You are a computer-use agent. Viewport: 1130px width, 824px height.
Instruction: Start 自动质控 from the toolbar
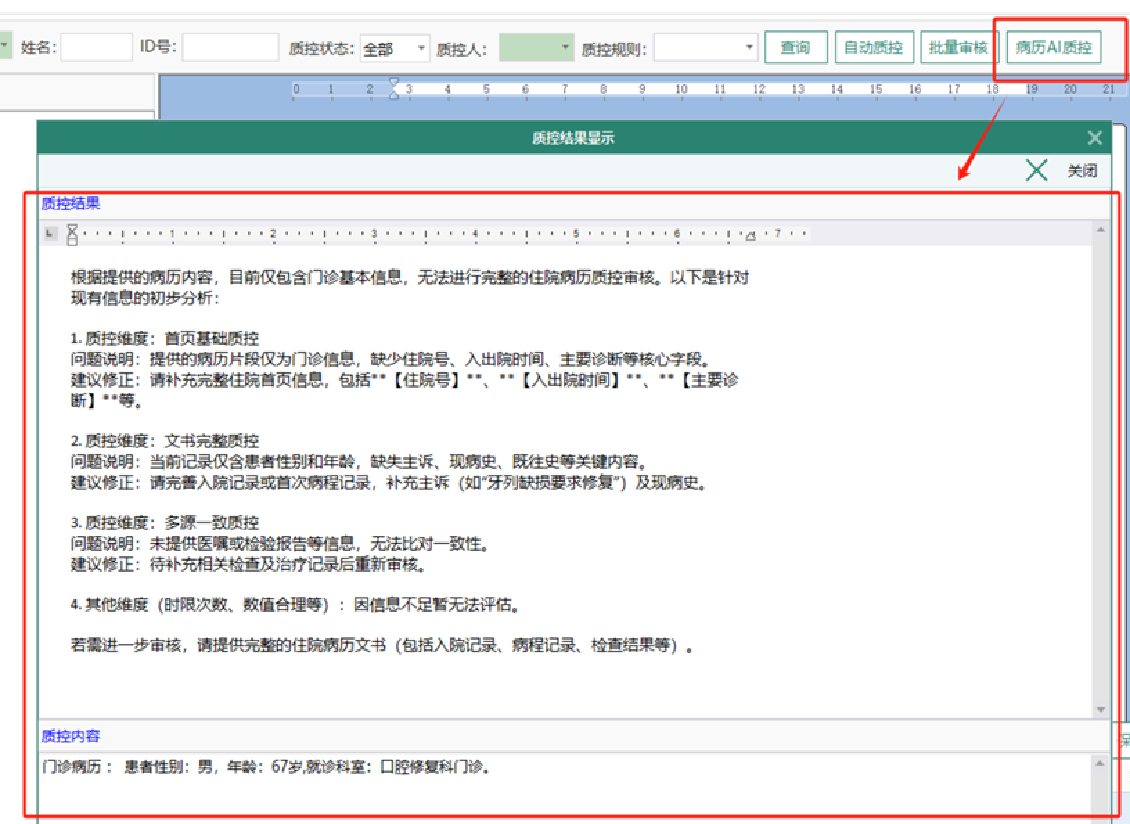click(873, 47)
